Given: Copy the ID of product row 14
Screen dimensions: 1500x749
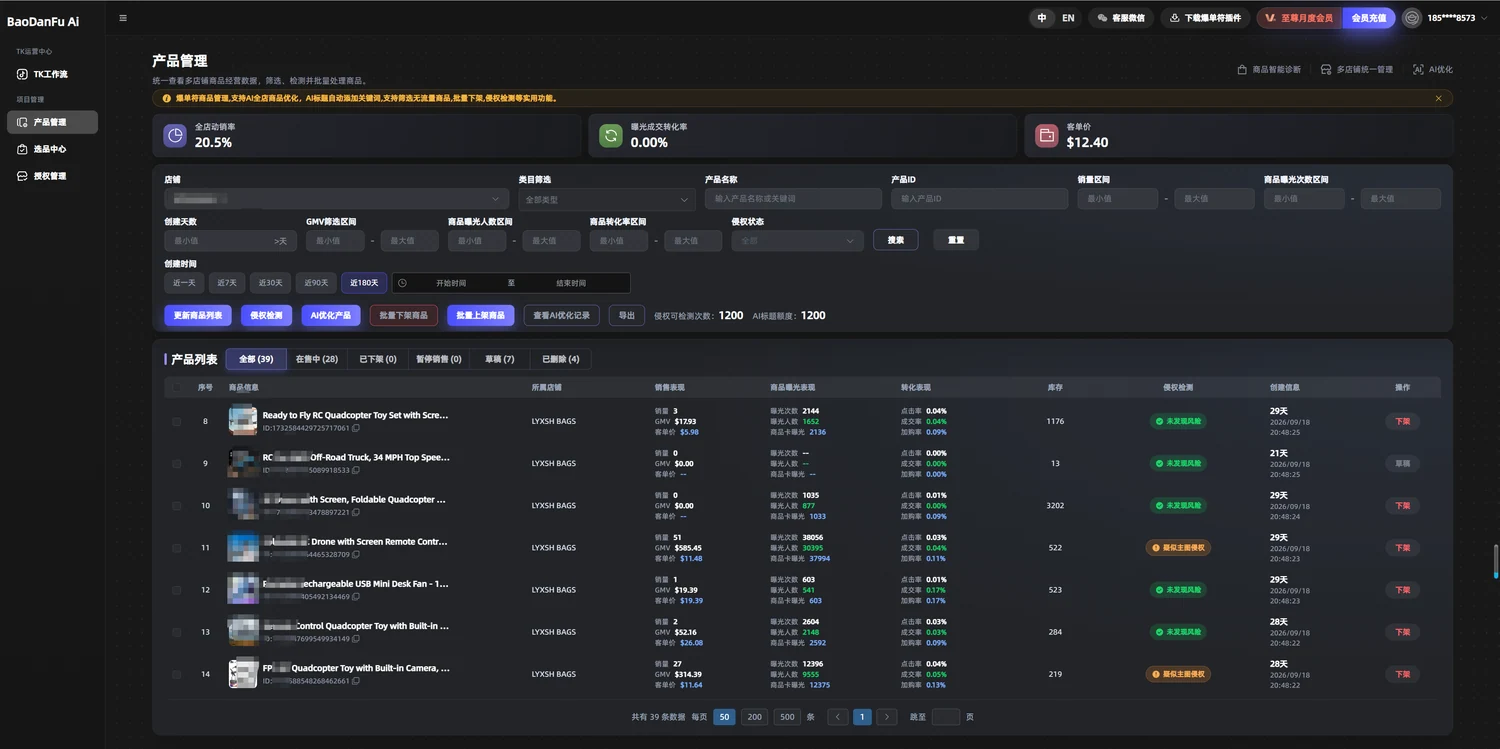Looking at the screenshot, I should pyautogui.click(x=355, y=681).
